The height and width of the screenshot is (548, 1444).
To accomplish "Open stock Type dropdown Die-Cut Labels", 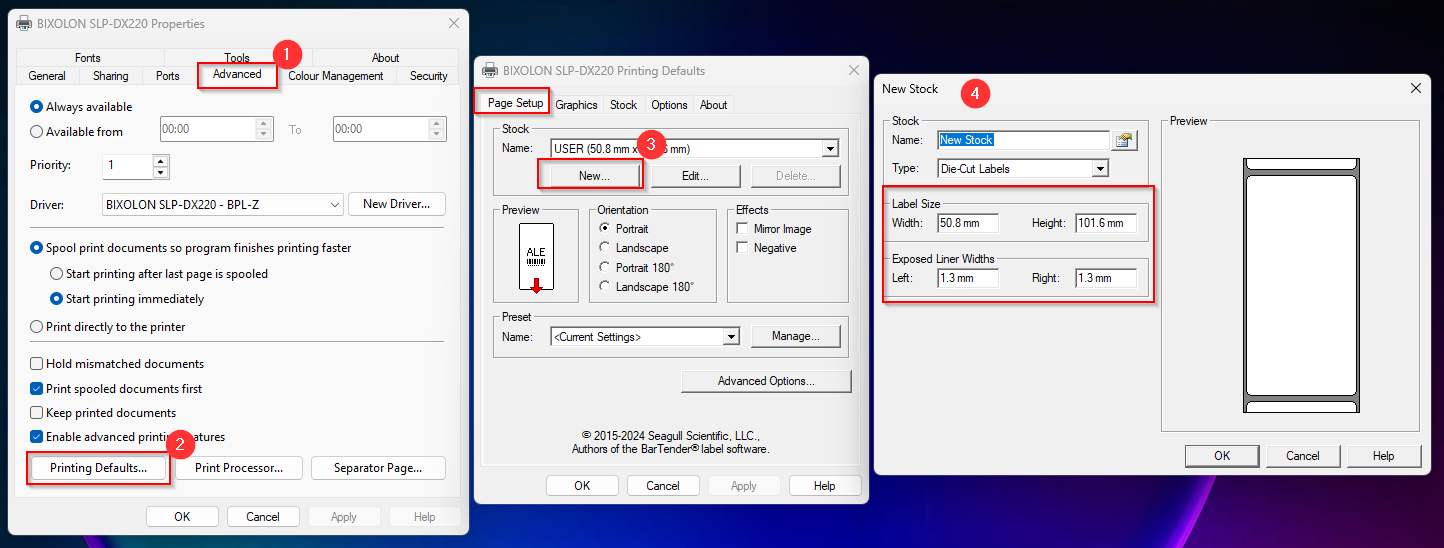I will (1100, 169).
